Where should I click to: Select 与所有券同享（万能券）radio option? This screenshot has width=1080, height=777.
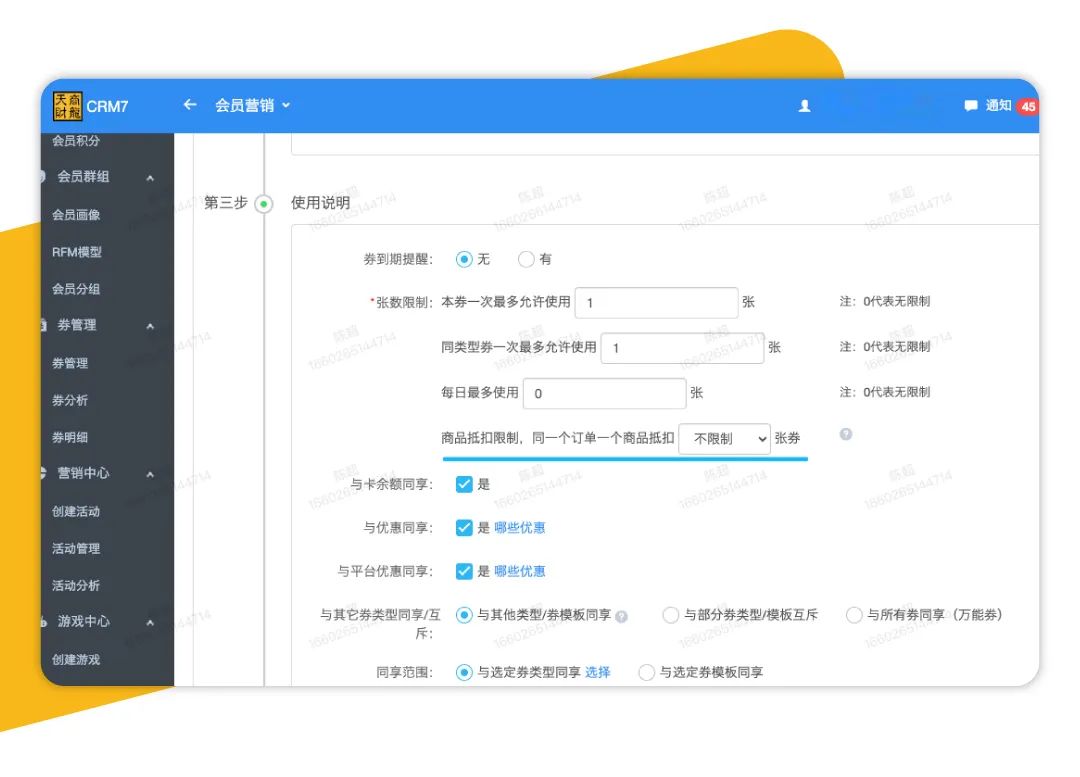[x=854, y=615]
